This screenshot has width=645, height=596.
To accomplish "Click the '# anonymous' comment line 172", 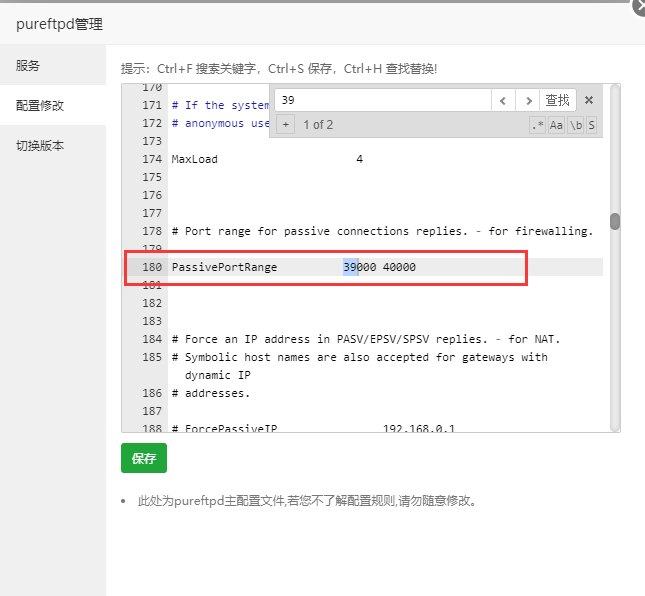I will click(220, 123).
